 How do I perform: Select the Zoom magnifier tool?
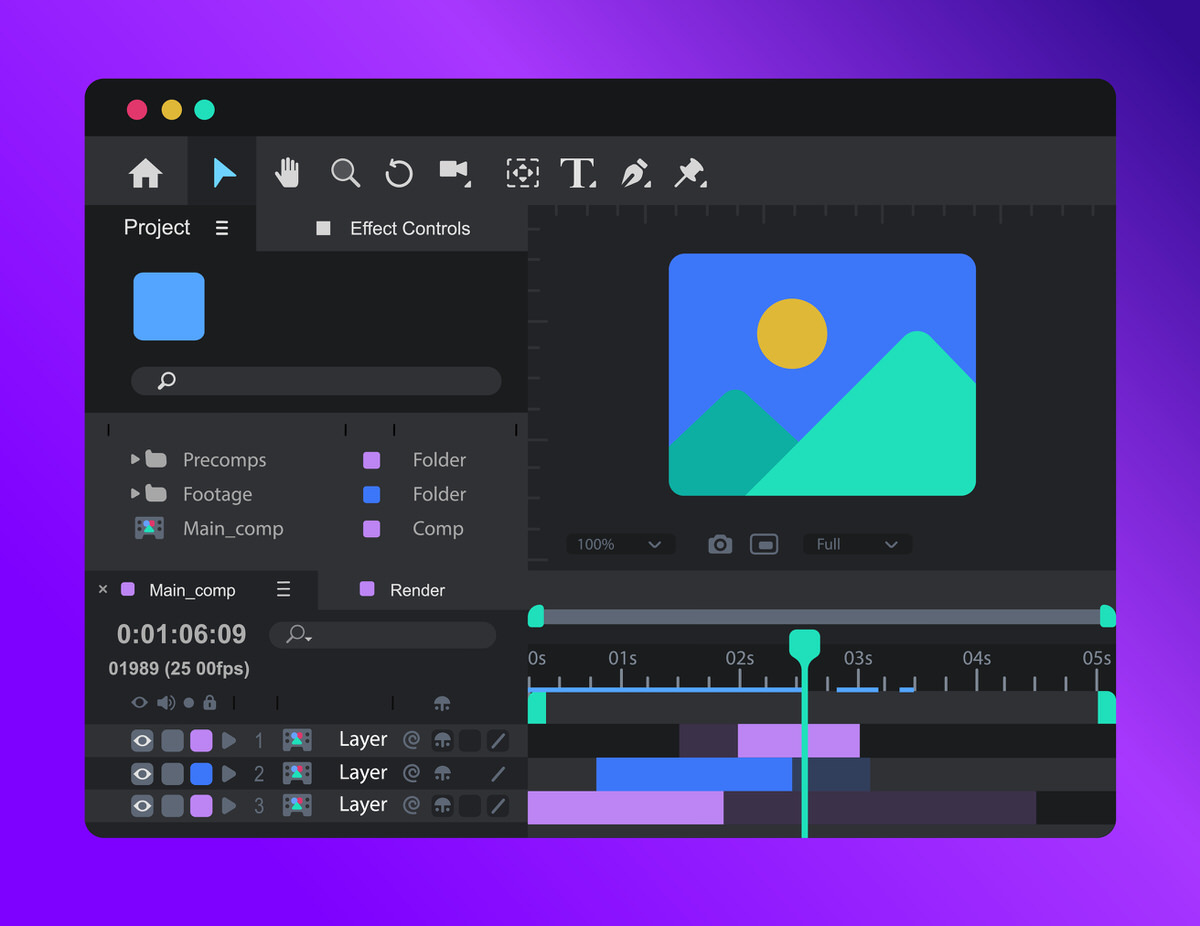click(x=345, y=173)
